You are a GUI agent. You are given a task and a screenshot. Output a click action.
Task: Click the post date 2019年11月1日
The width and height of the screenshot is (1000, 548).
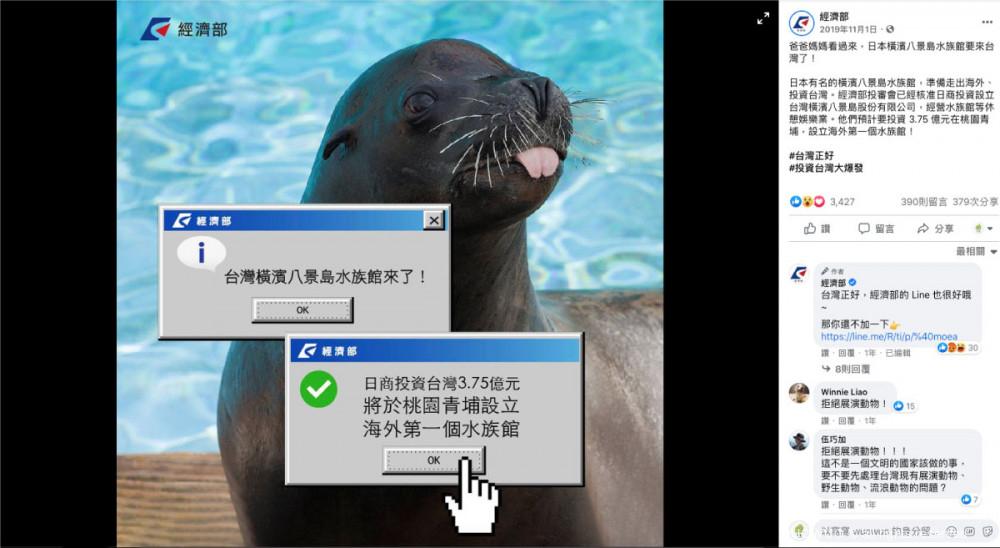pyautogui.click(x=848, y=29)
